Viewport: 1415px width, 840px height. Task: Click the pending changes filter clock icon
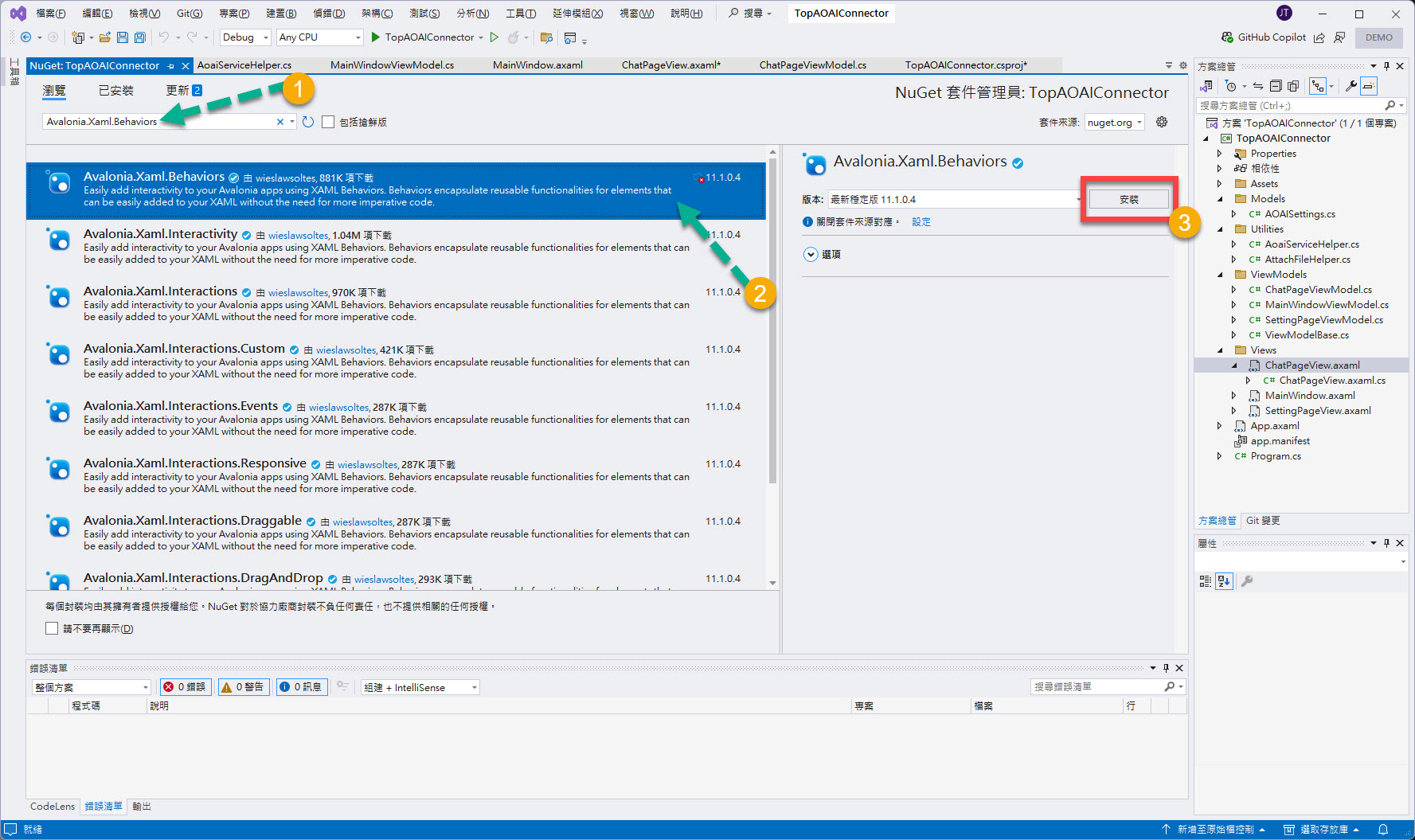pos(1231,86)
